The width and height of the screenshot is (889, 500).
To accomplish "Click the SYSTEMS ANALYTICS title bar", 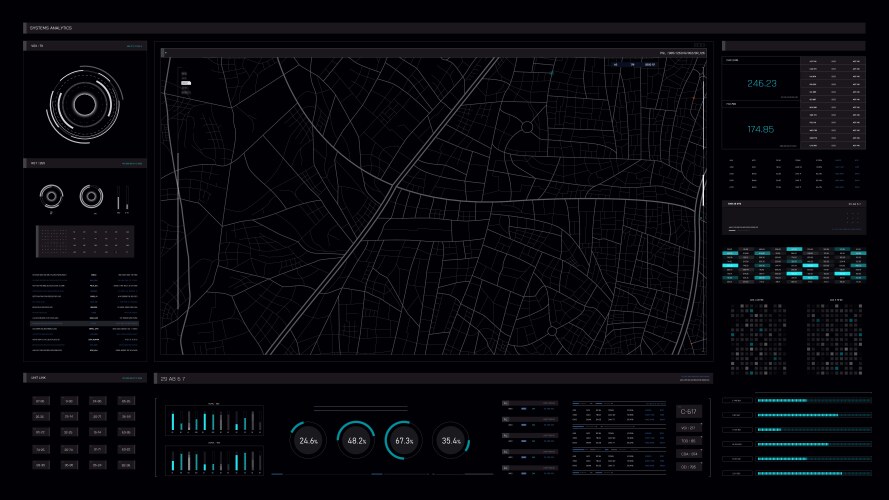I will point(444,28).
